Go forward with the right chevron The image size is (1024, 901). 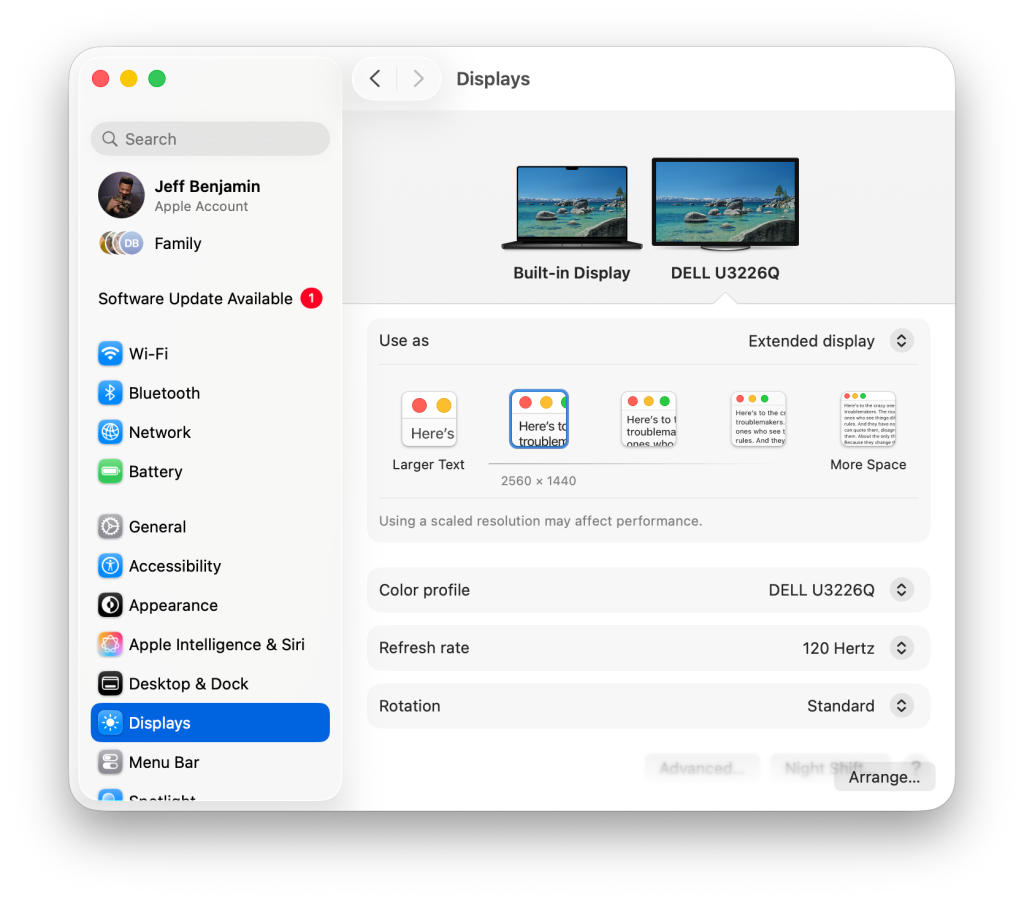pyautogui.click(x=419, y=79)
